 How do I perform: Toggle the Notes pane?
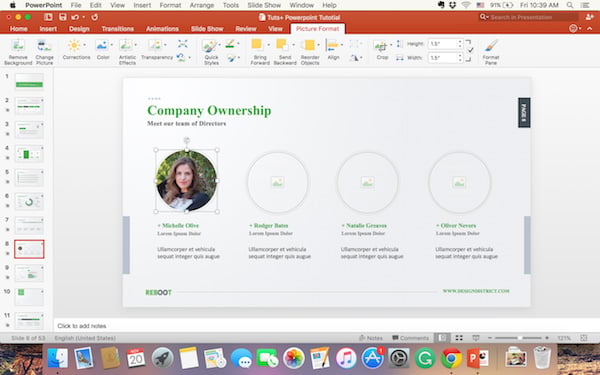370,338
